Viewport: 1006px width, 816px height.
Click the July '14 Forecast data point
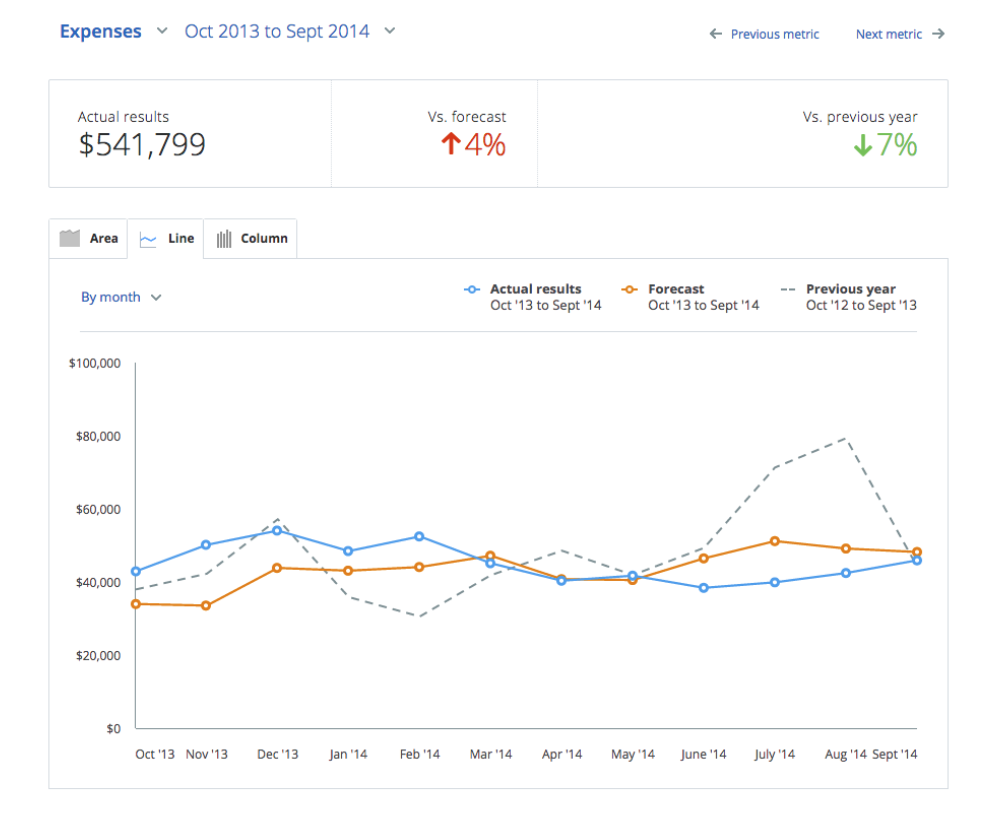[x=775, y=541]
